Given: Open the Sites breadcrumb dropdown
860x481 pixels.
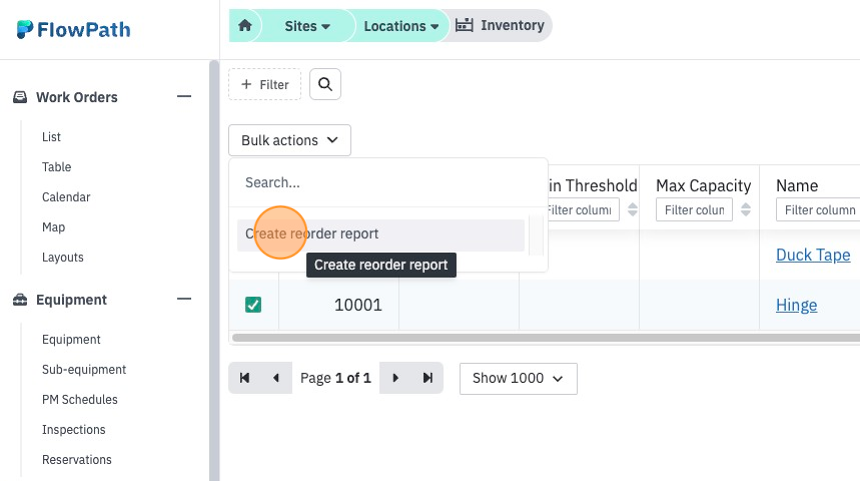Looking at the screenshot, I should 307,26.
